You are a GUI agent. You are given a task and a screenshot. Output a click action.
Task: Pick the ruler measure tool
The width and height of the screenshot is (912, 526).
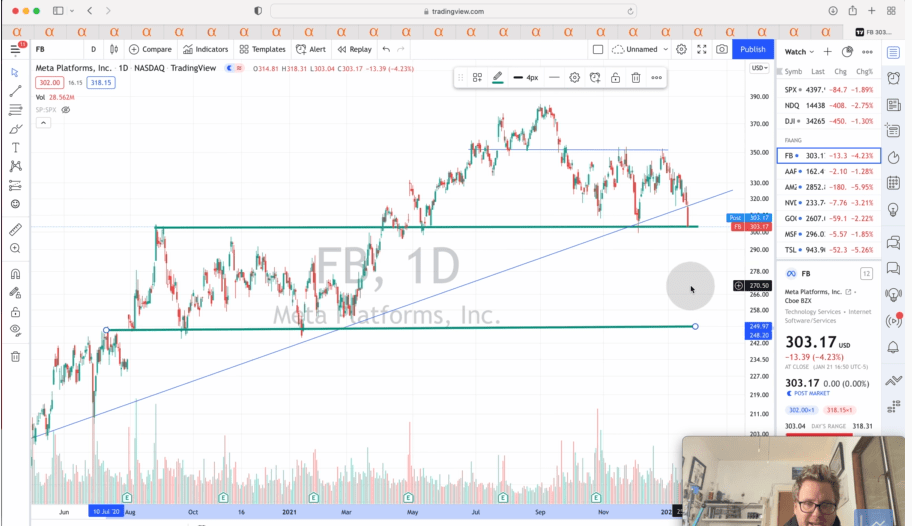coord(15,229)
